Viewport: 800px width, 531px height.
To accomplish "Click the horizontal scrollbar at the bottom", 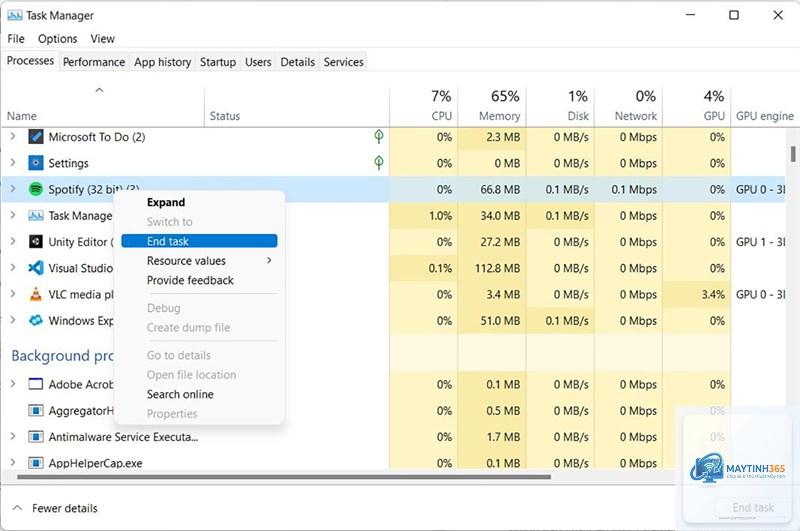I will click(284, 477).
